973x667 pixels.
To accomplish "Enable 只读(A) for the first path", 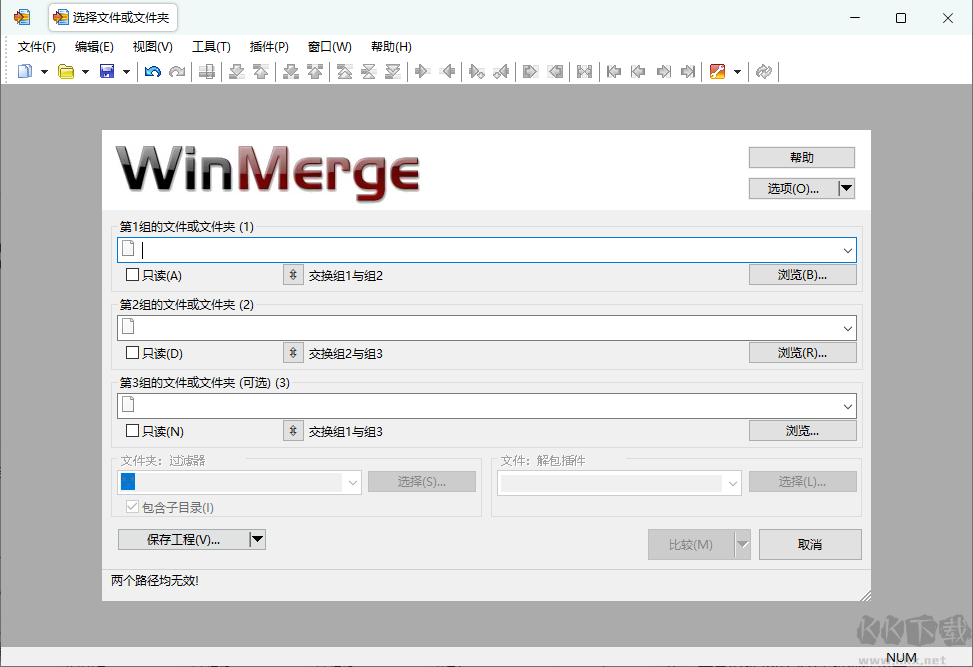I will 130,274.
